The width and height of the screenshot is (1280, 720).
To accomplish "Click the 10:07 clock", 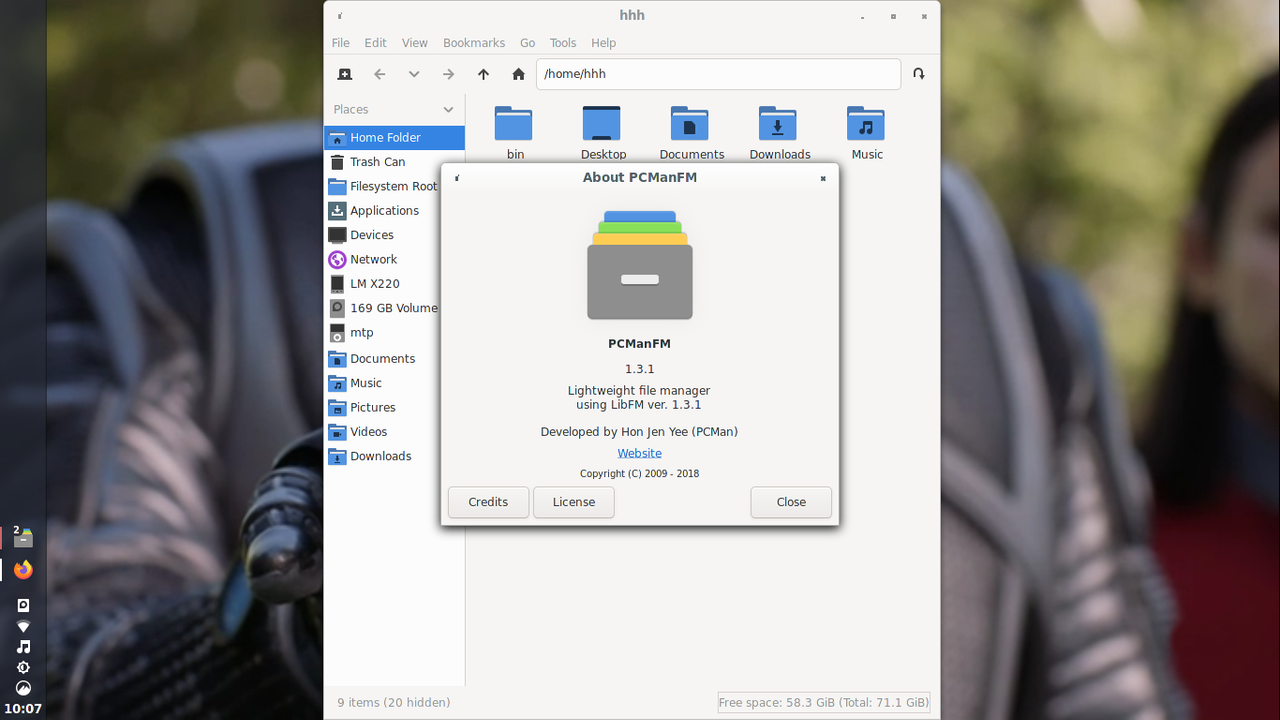I will [23, 709].
